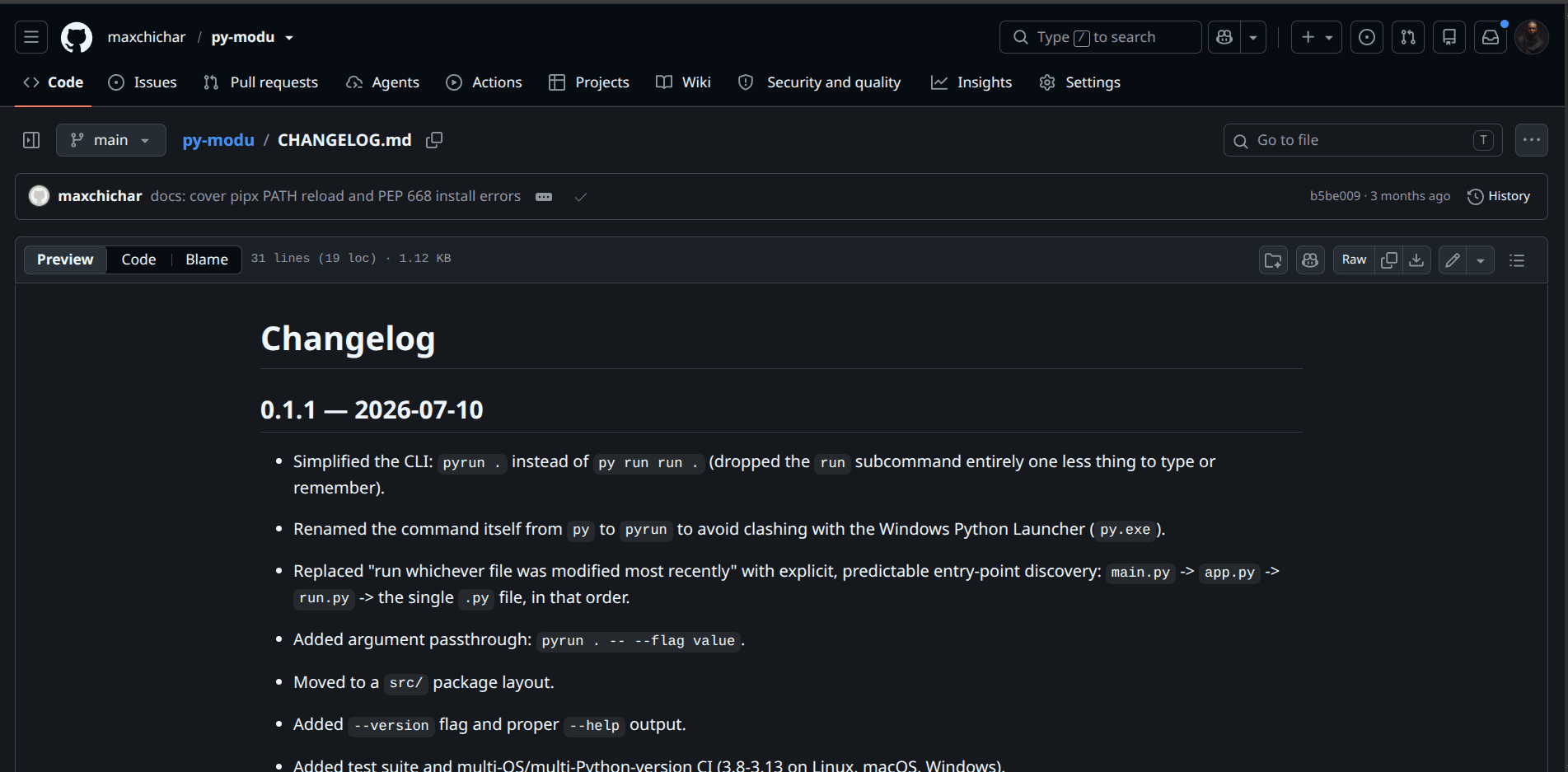1568x772 pixels.
Task: Expand the file tree side panel
Action: (31, 140)
